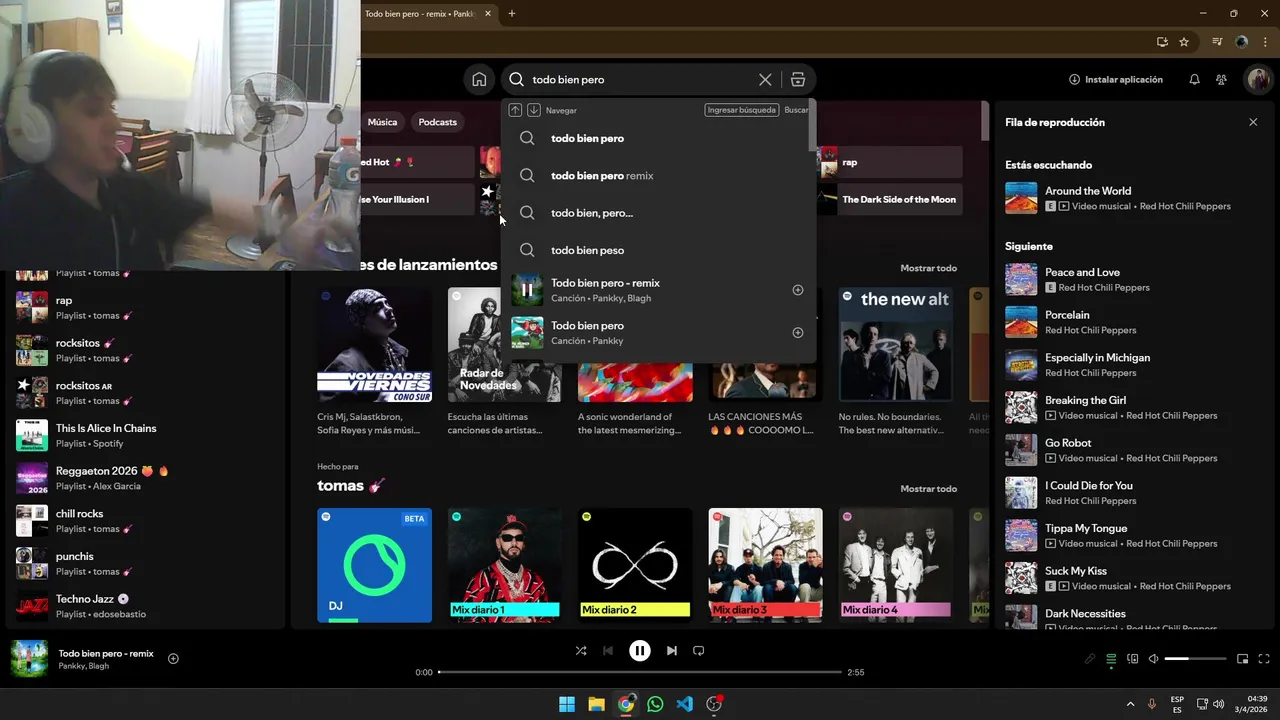Viewport: 1280px width, 720px height.
Task: Go to Spotify Home via house icon
Action: [x=479, y=80]
